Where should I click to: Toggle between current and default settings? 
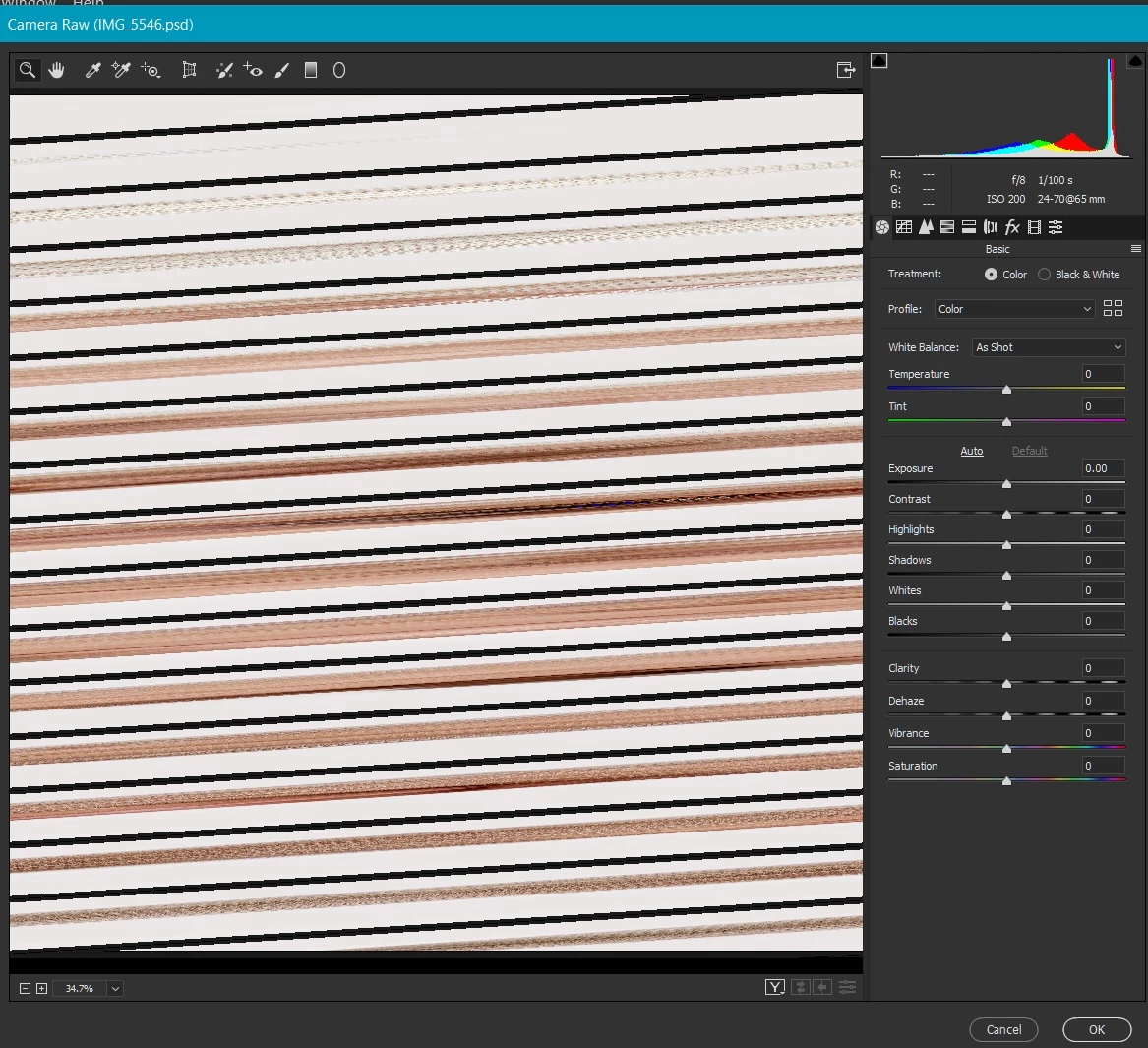847,987
